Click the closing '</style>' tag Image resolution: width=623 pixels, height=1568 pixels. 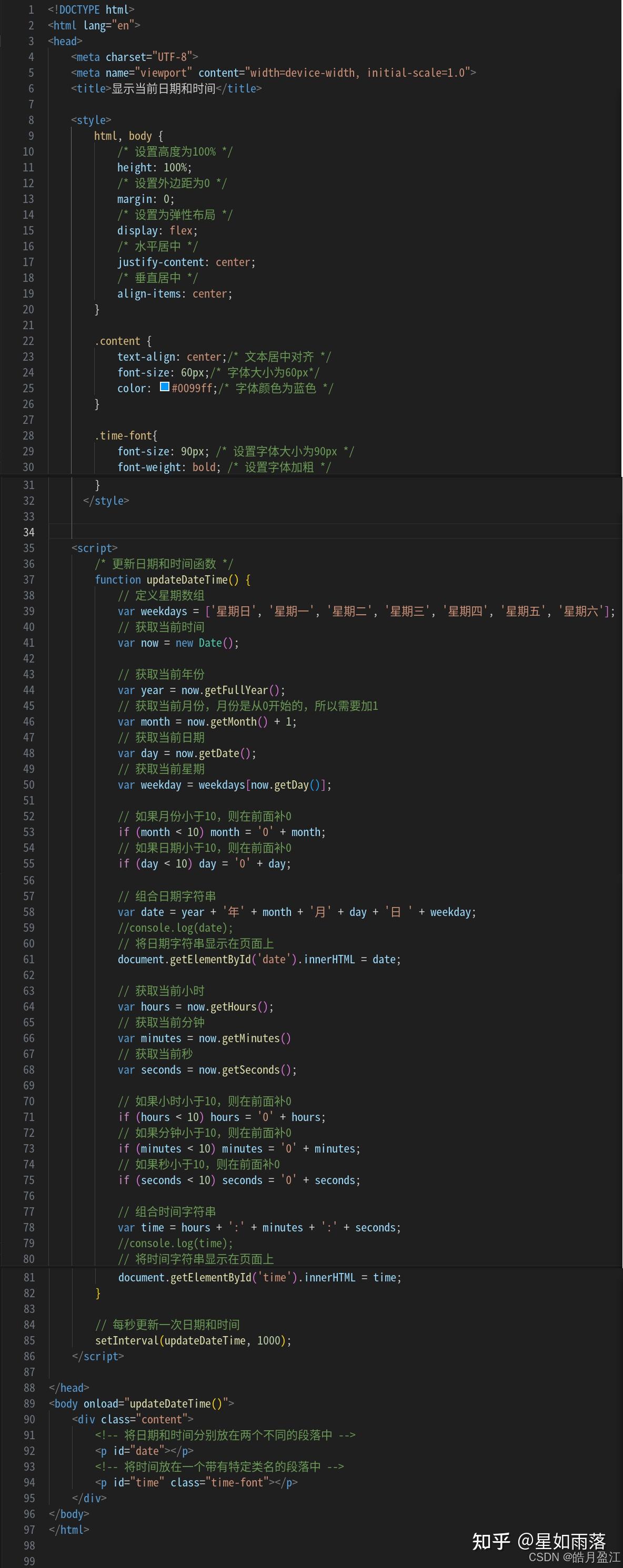(106, 501)
